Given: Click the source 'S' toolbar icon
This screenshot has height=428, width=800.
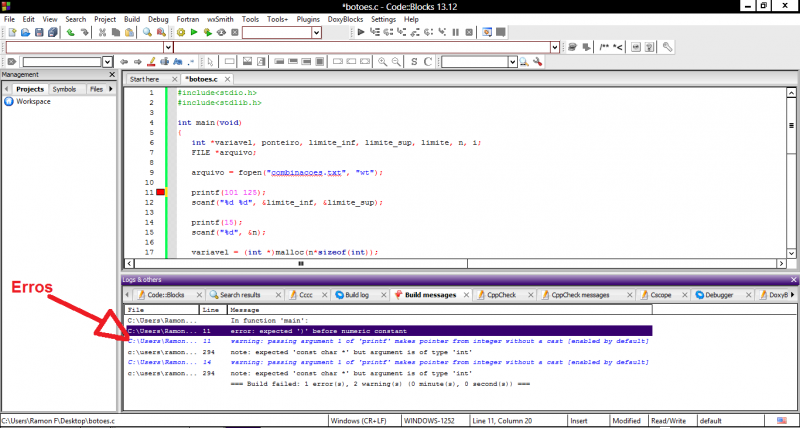Looking at the screenshot, I should (414, 62).
